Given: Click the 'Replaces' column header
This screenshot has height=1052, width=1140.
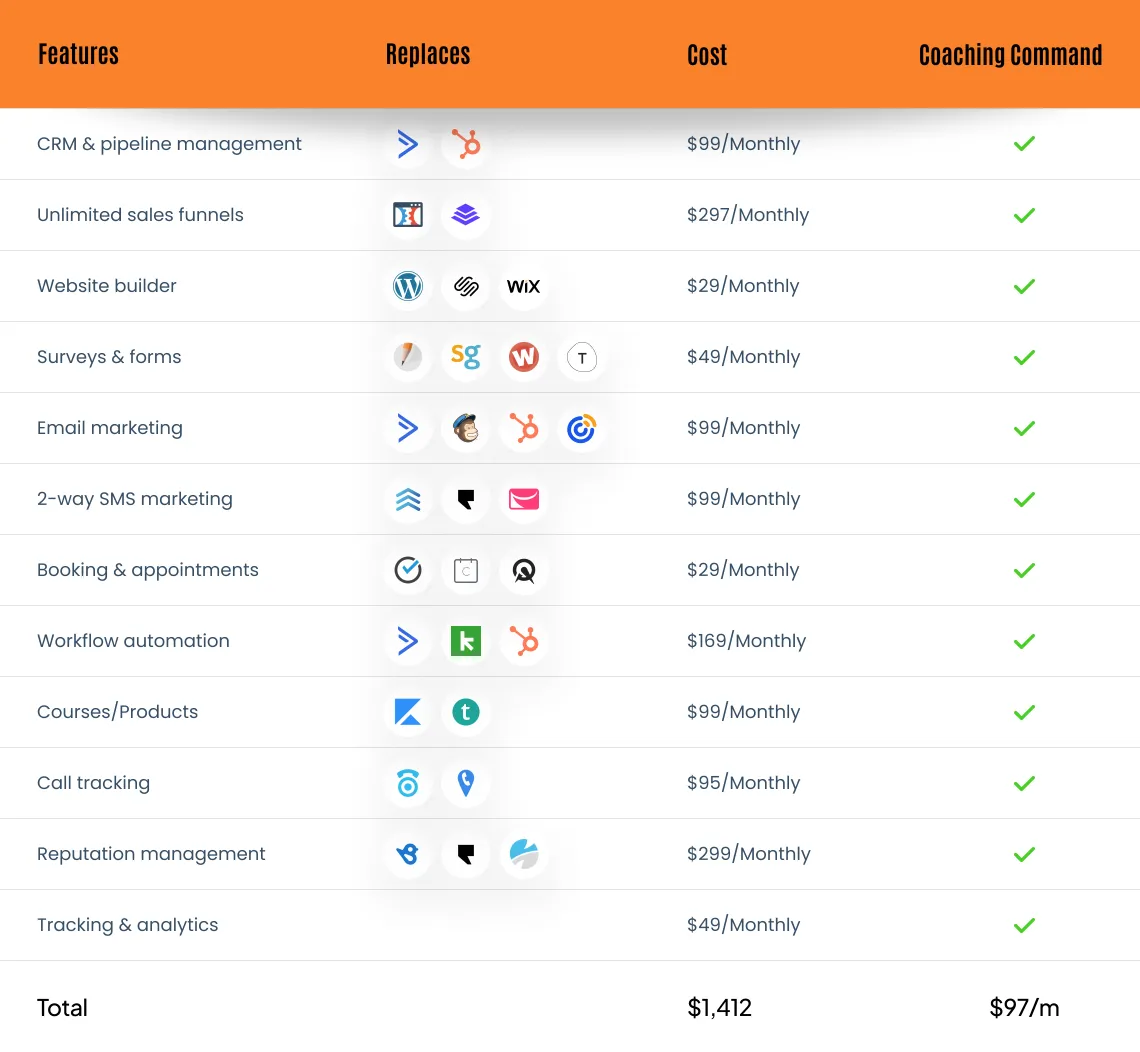Looking at the screenshot, I should click(x=428, y=55).
